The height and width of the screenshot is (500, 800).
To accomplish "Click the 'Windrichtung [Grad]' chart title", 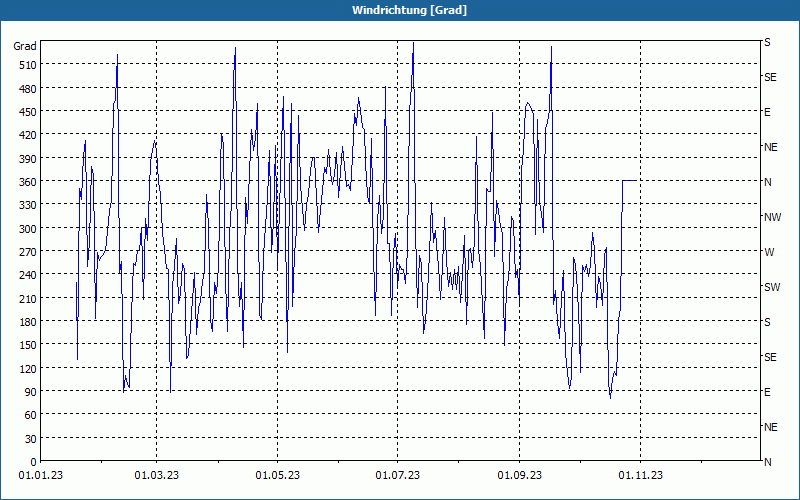I will point(409,10).
